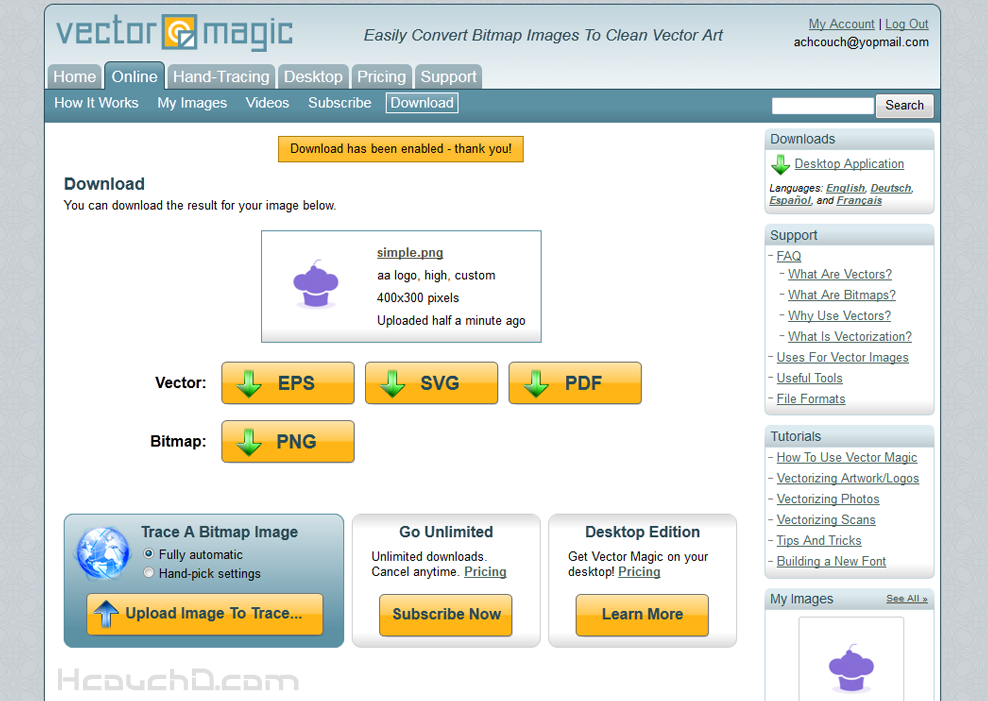Download the PNG bitmap file

pyautogui.click(x=288, y=441)
